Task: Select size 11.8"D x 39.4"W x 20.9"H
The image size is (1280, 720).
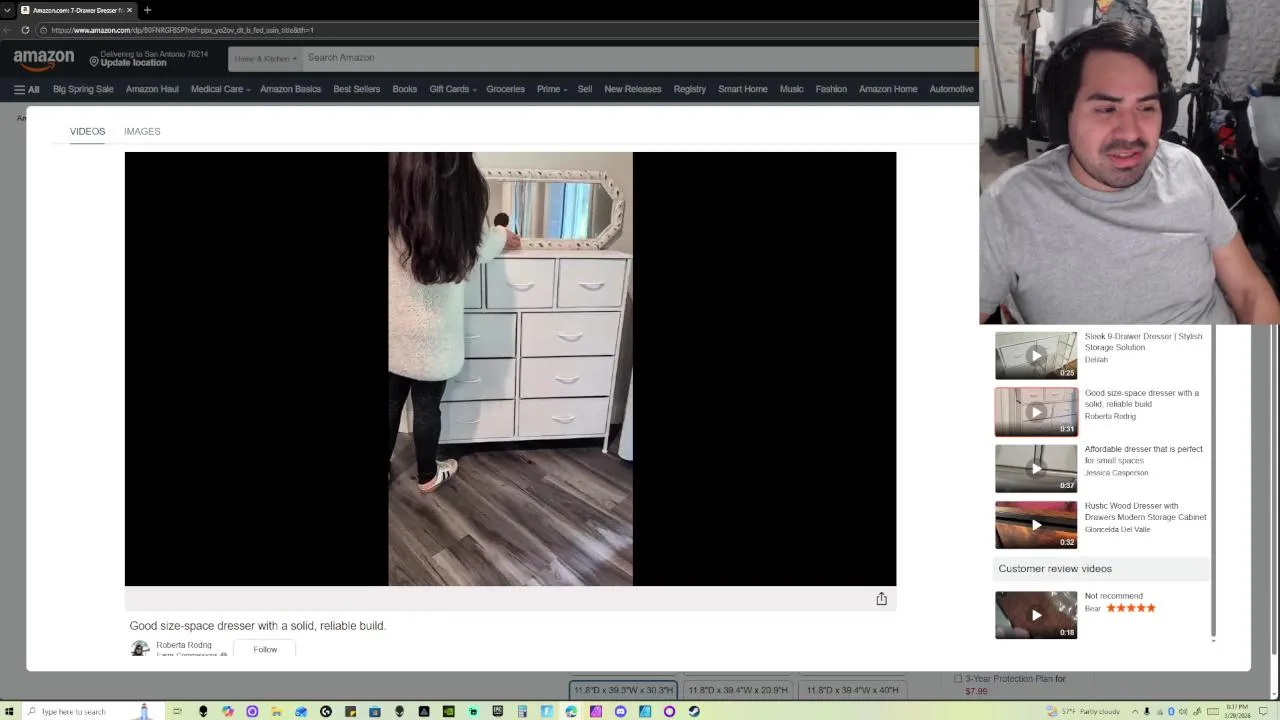Action: coord(738,690)
